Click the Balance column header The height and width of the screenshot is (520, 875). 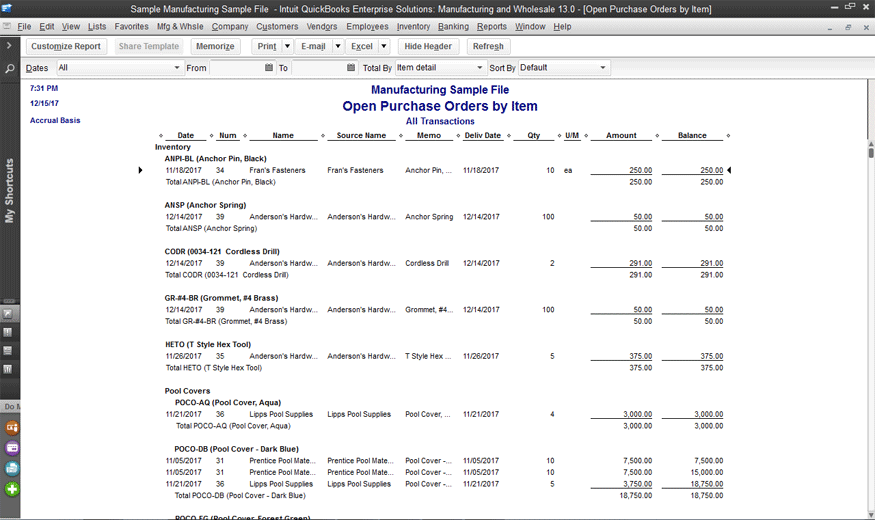[x=692, y=136]
